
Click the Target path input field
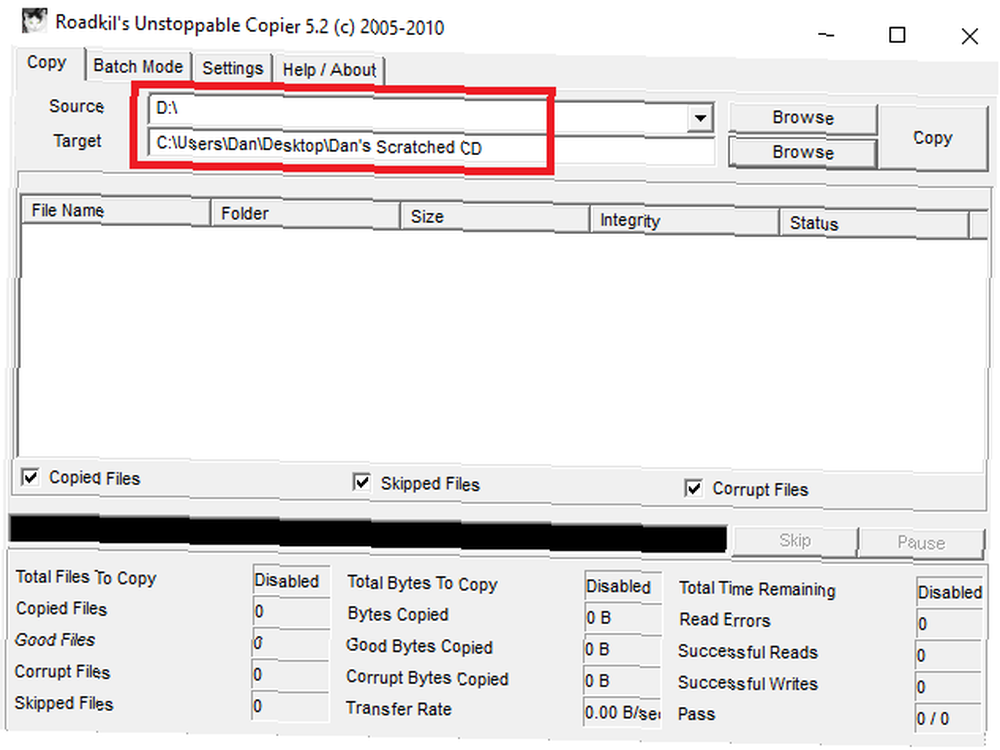point(431,146)
